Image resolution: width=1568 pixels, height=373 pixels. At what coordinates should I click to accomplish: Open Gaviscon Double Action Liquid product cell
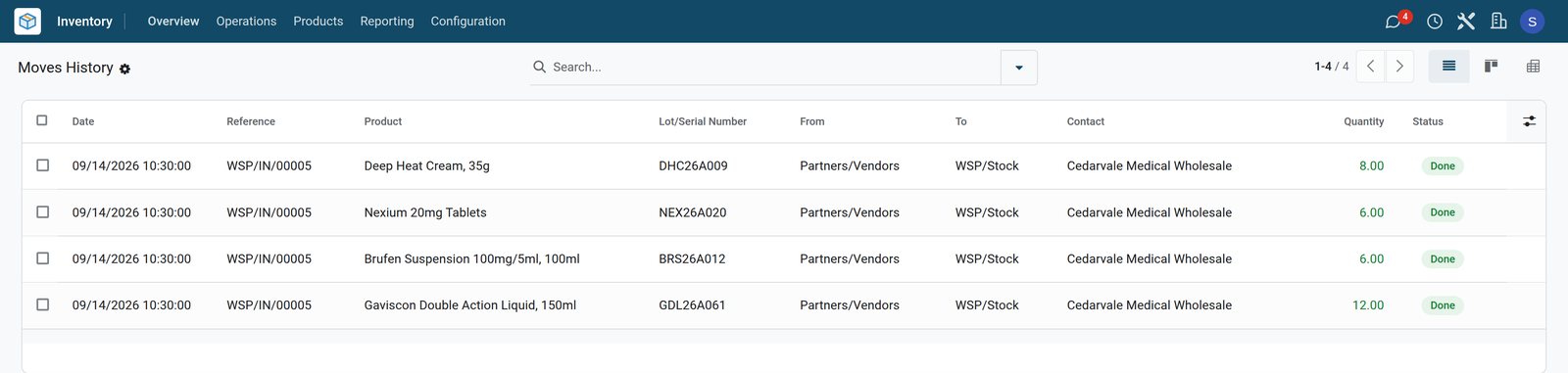(470, 304)
